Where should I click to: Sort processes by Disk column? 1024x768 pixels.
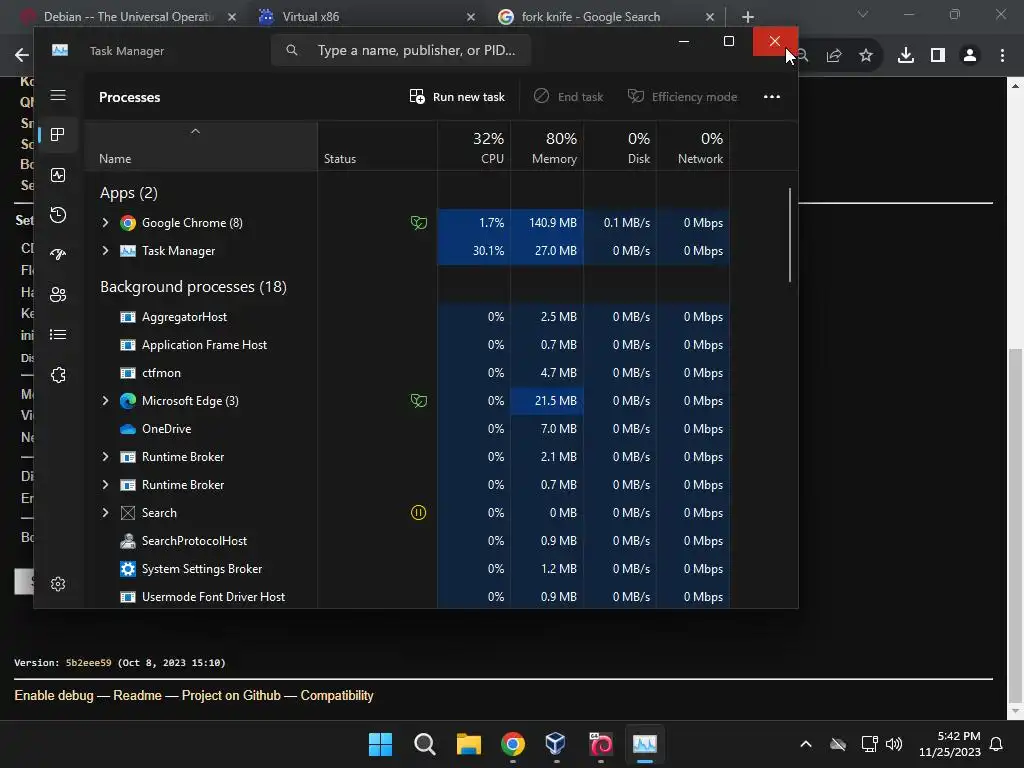coord(620,146)
